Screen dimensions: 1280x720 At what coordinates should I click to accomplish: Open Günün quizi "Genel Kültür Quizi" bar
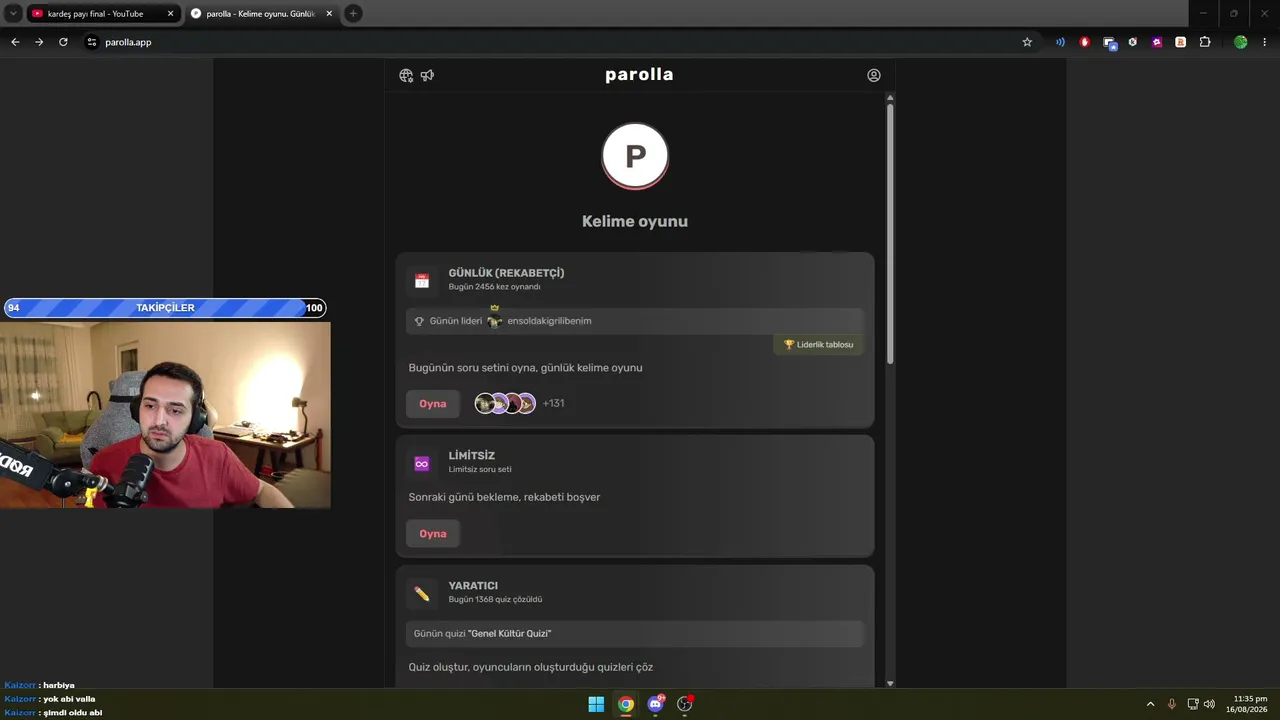tap(635, 634)
